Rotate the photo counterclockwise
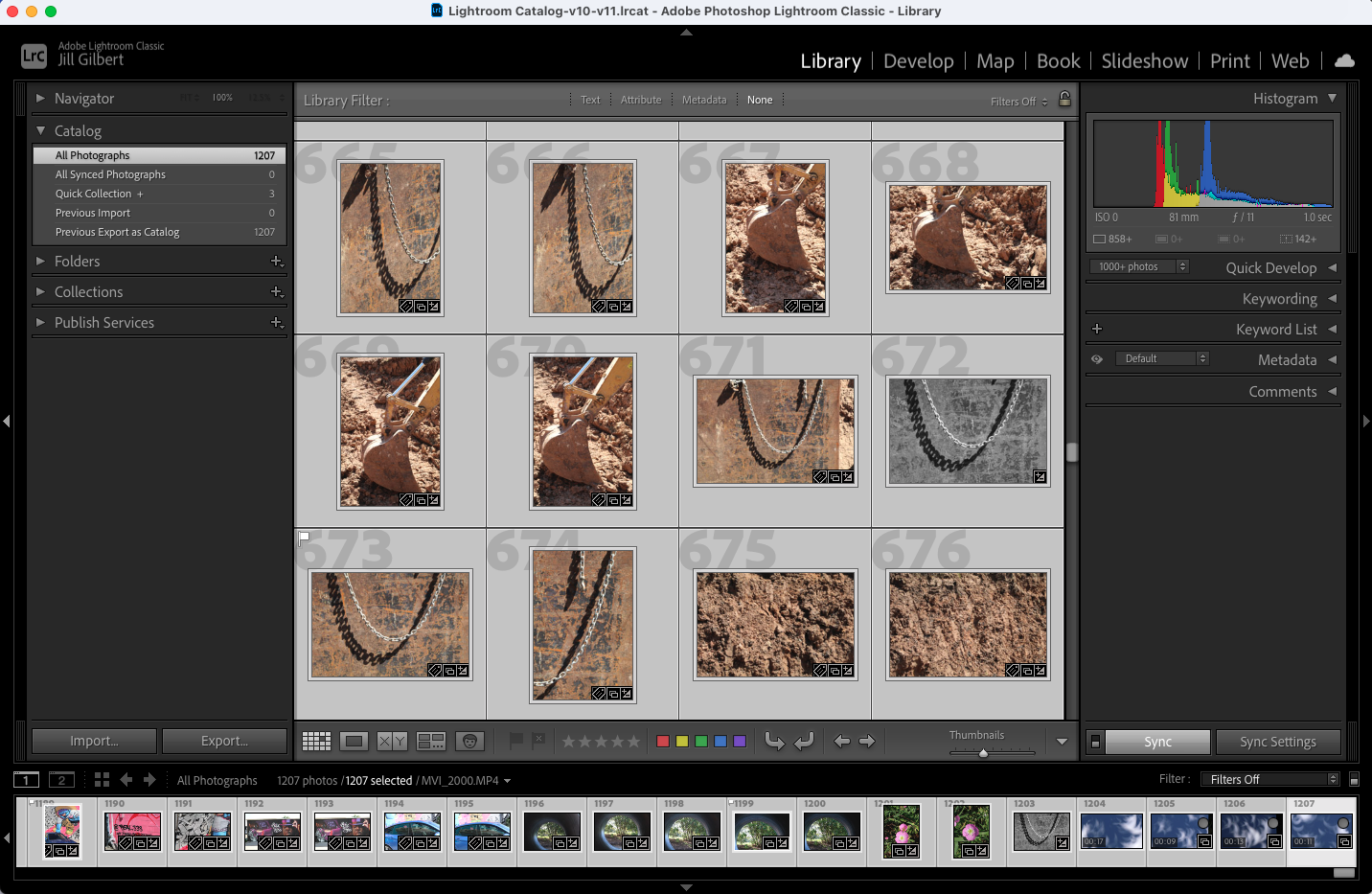The height and width of the screenshot is (894, 1372). (x=775, y=741)
